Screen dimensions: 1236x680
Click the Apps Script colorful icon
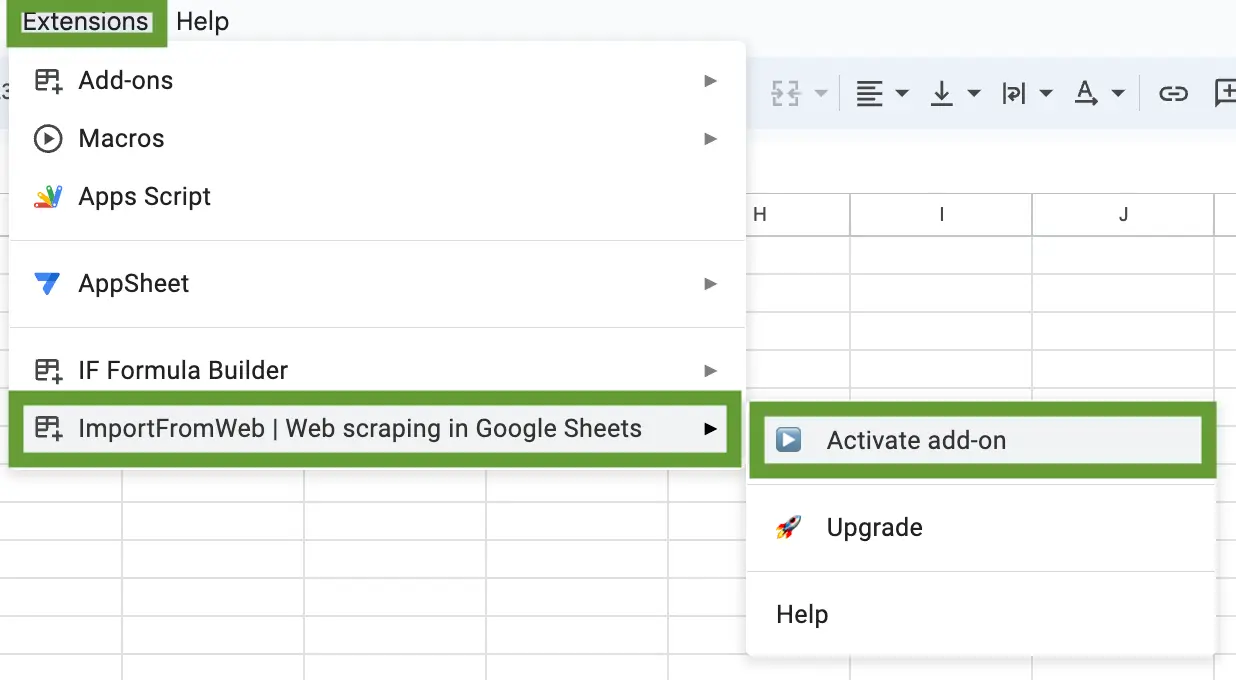[x=48, y=196]
